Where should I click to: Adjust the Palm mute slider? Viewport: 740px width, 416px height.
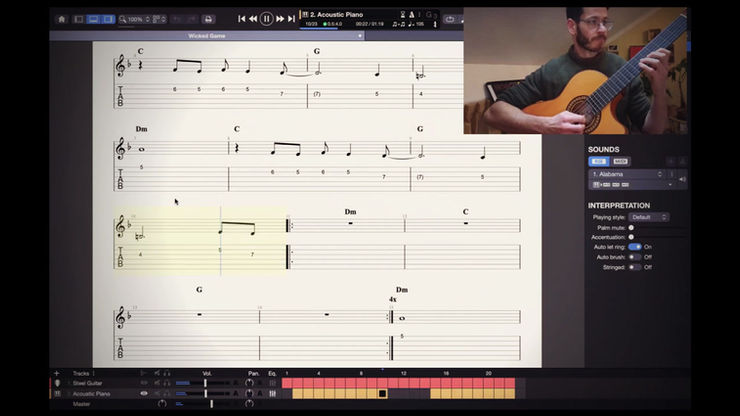coord(631,228)
